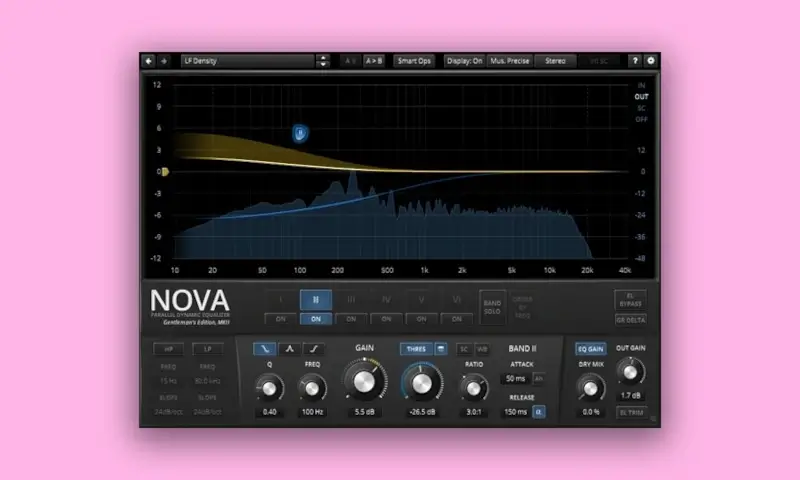Image resolution: width=800 pixels, height=480 pixels.
Task: Open the Stereo channel mode menu
Action: (x=555, y=61)
